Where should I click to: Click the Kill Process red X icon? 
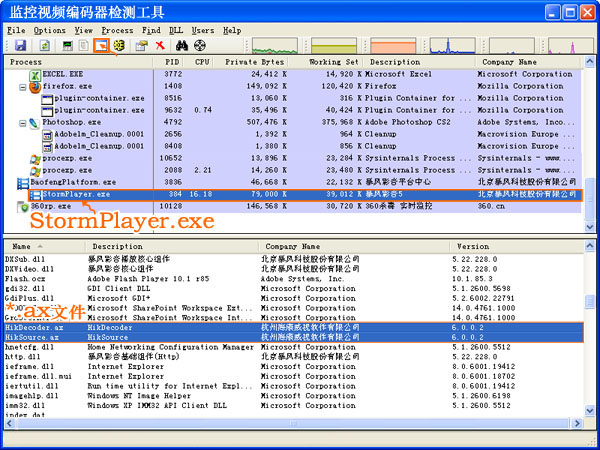(160, 47)
